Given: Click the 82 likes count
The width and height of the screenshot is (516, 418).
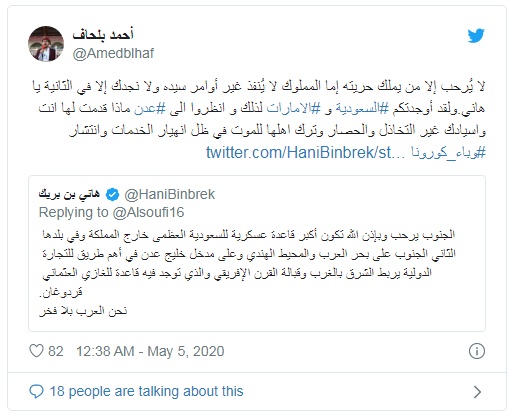Looking at the screenshot, I should 56,351.
